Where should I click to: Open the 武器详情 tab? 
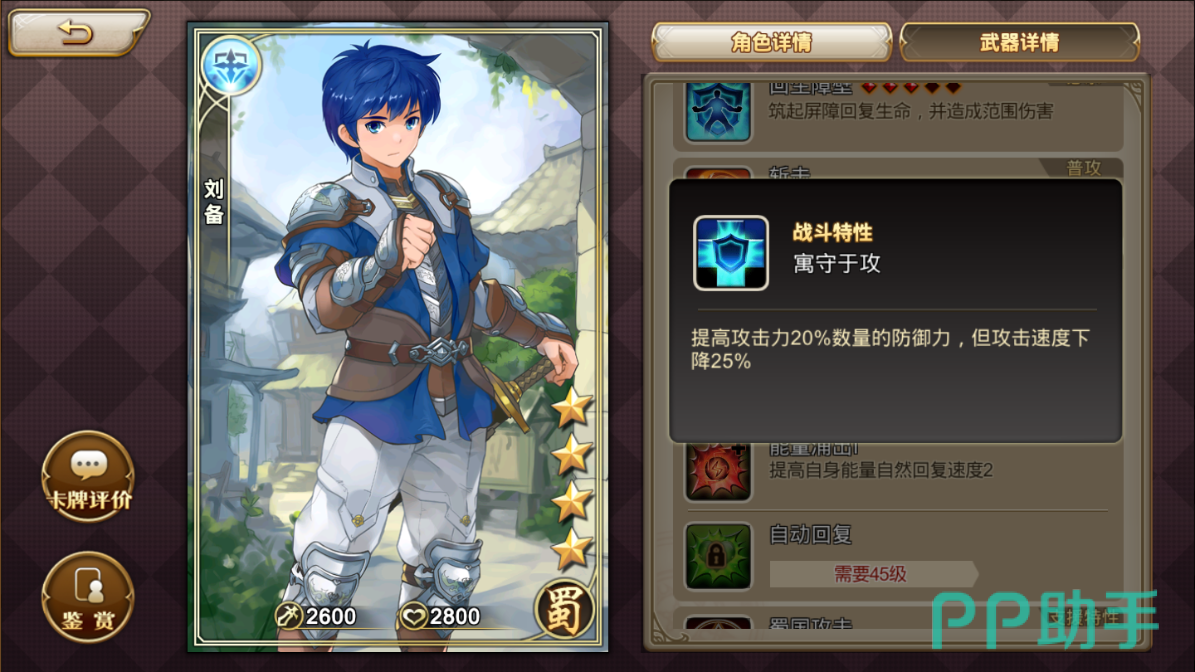pos(1019,42)
